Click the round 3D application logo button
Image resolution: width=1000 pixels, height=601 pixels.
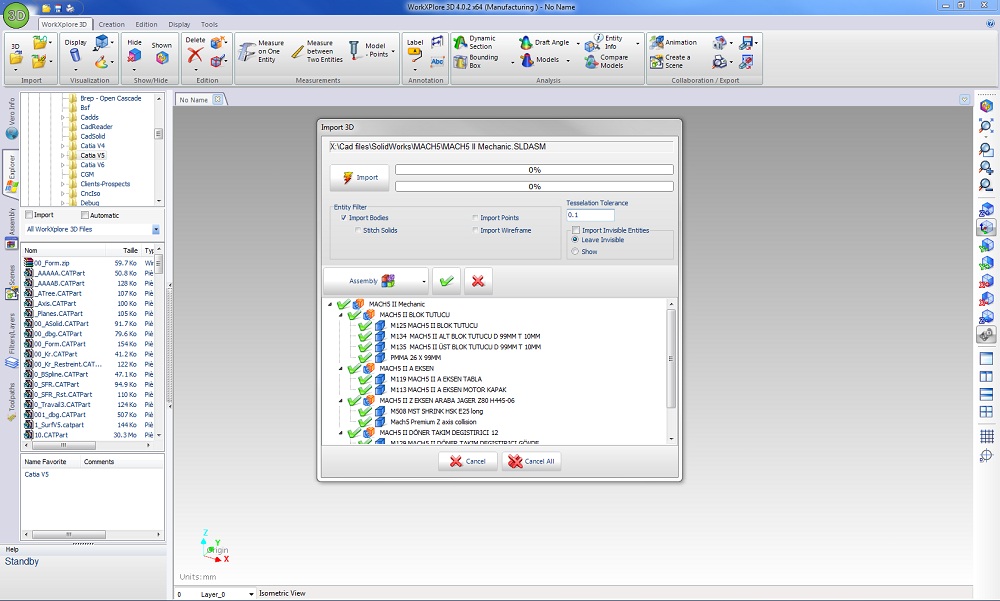(x=16, y=15)
